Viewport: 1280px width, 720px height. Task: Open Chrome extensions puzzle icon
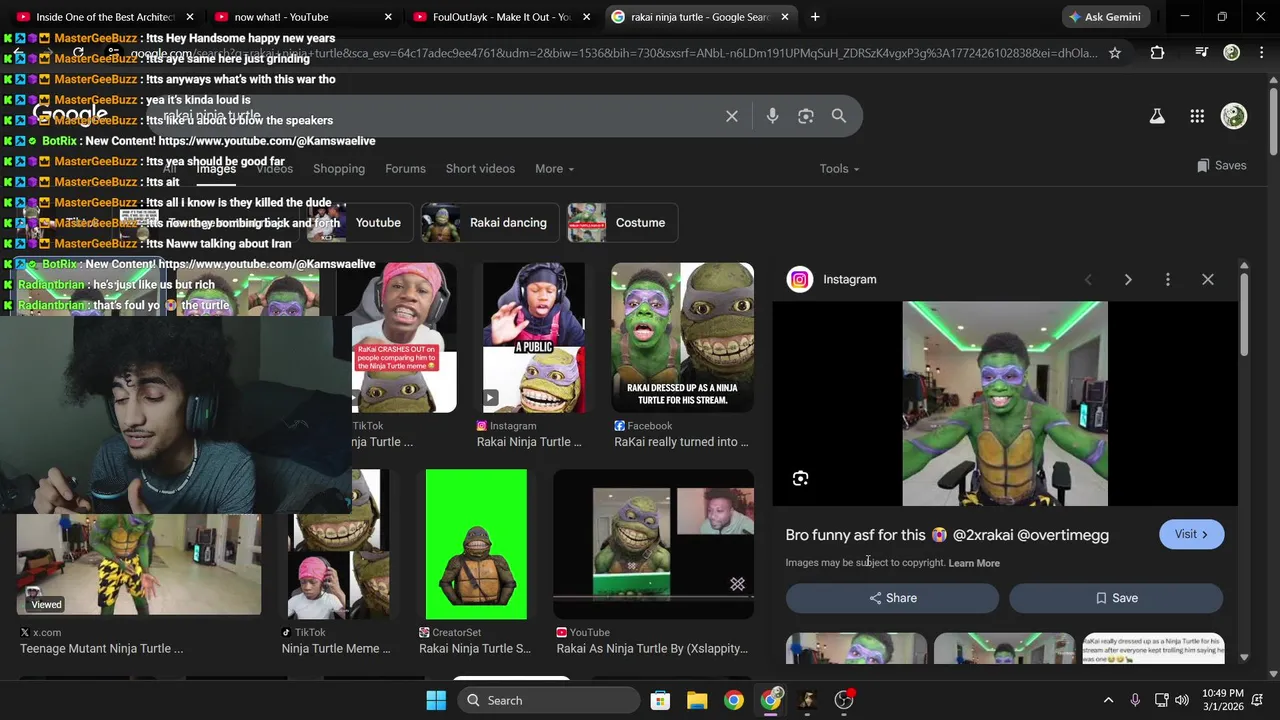point(1157,53)
